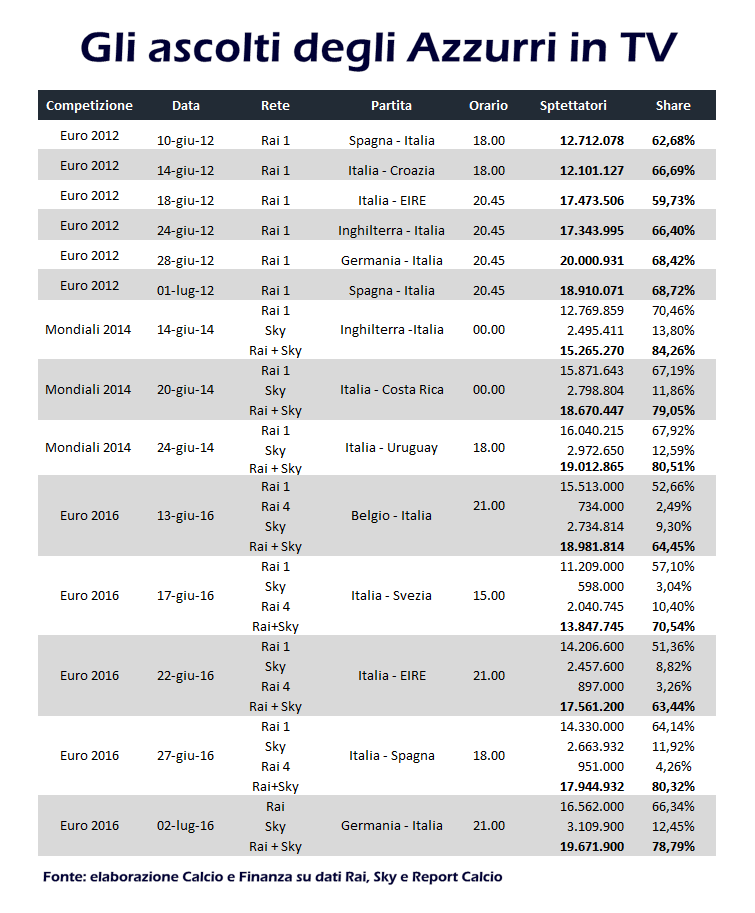The width and height of the screenshot is (755, 913).
Task: Click the 84,26% share value
Action: click(x=673, y=351)
